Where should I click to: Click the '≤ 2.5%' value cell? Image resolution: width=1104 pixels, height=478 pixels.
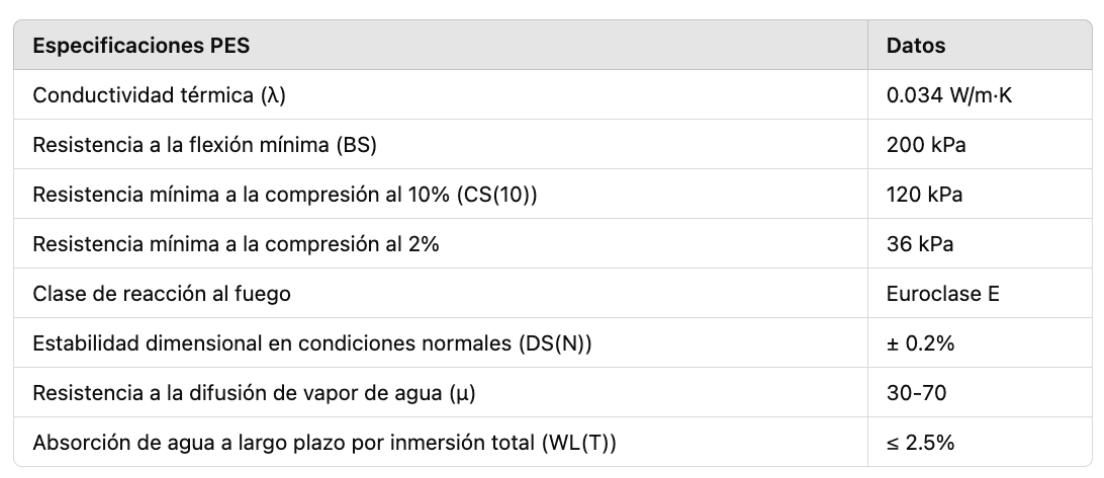tap(915, 442)
